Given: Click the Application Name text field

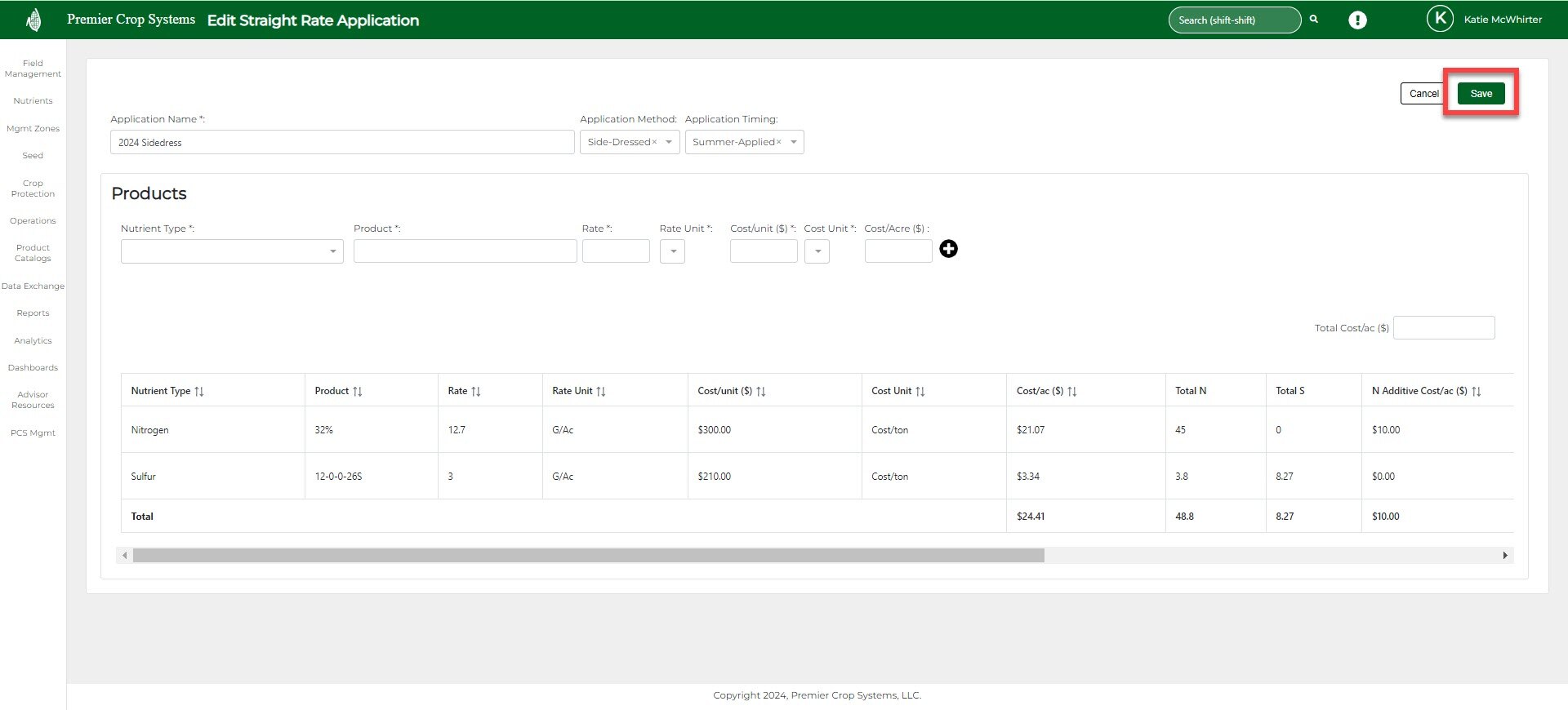Looking at the screenshot, I should click(x=342, y=143).
